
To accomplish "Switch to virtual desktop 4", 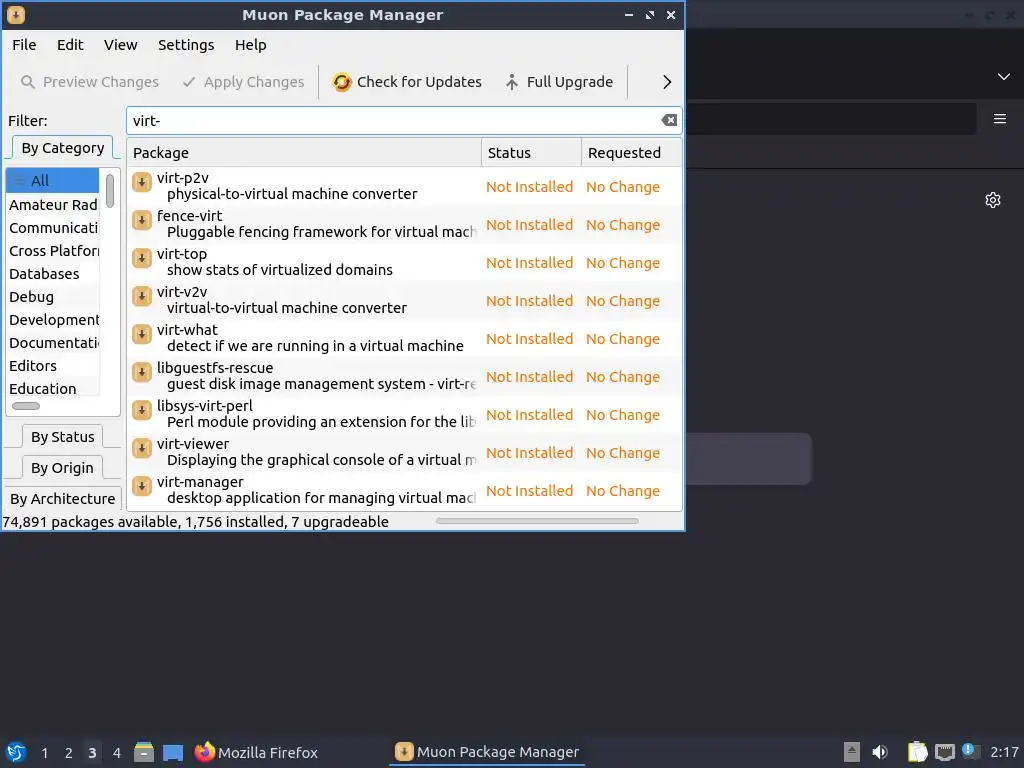I will coord(117,753).
